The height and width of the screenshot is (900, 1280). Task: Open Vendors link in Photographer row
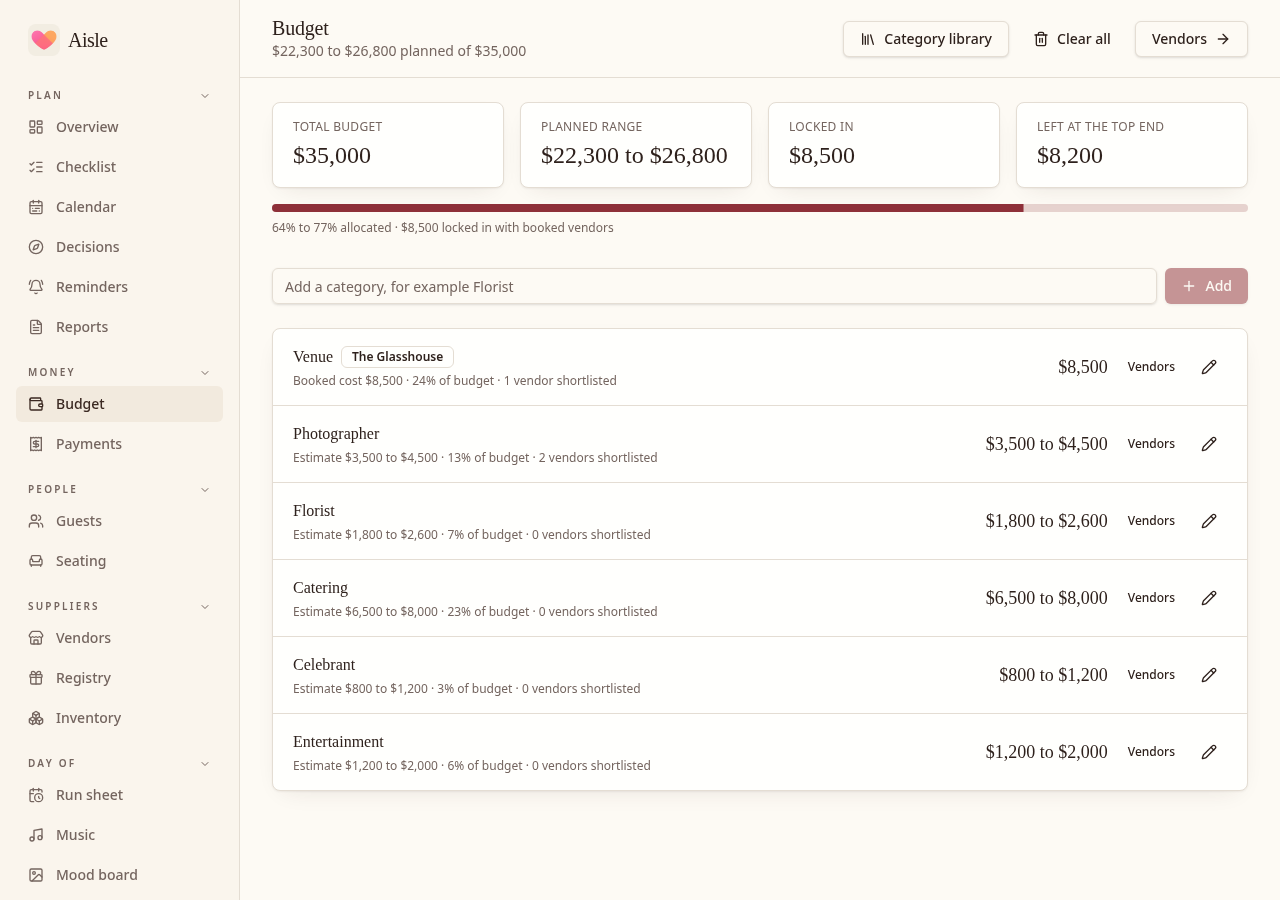tap(1151, 444)
